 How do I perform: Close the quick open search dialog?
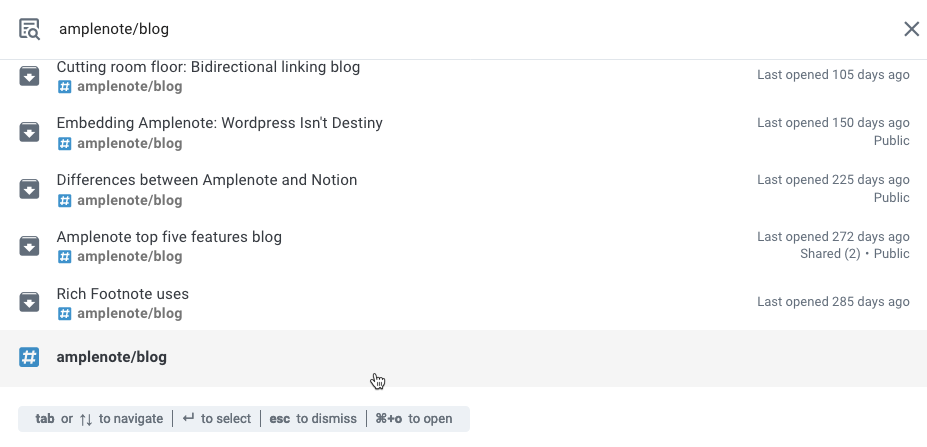pos(911,29)
